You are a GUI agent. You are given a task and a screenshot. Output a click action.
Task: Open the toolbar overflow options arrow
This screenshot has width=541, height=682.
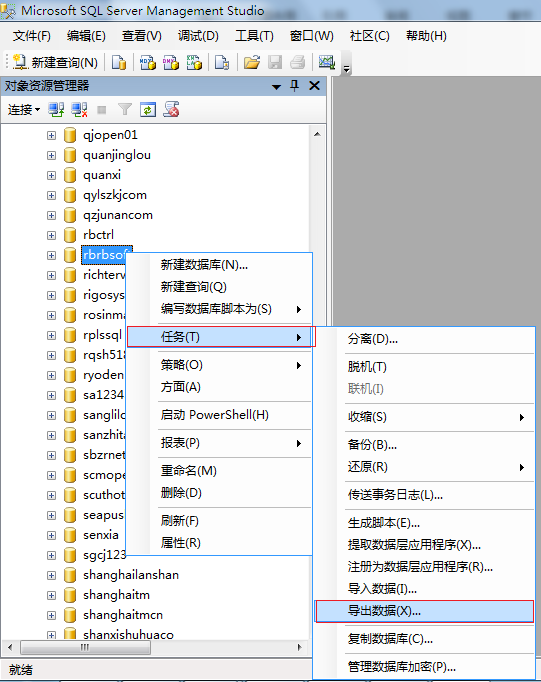coord(346,69)
